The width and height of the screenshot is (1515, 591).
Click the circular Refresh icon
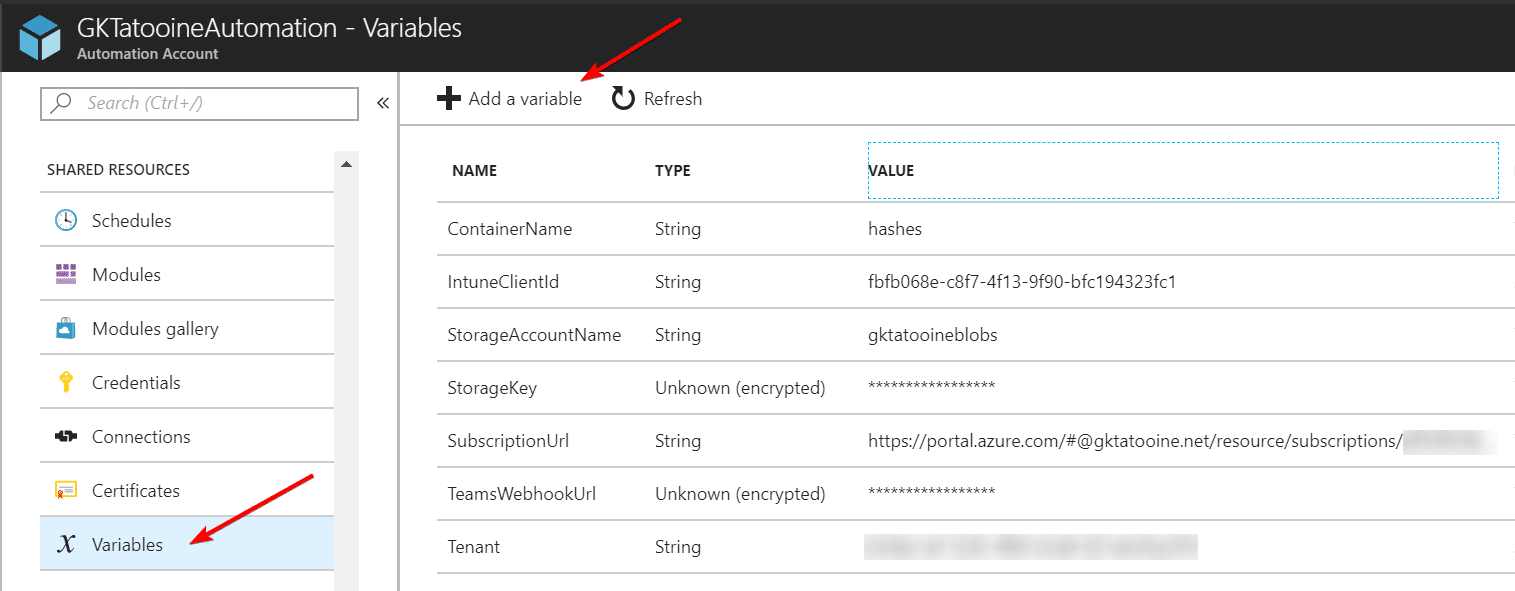[623, 98]
